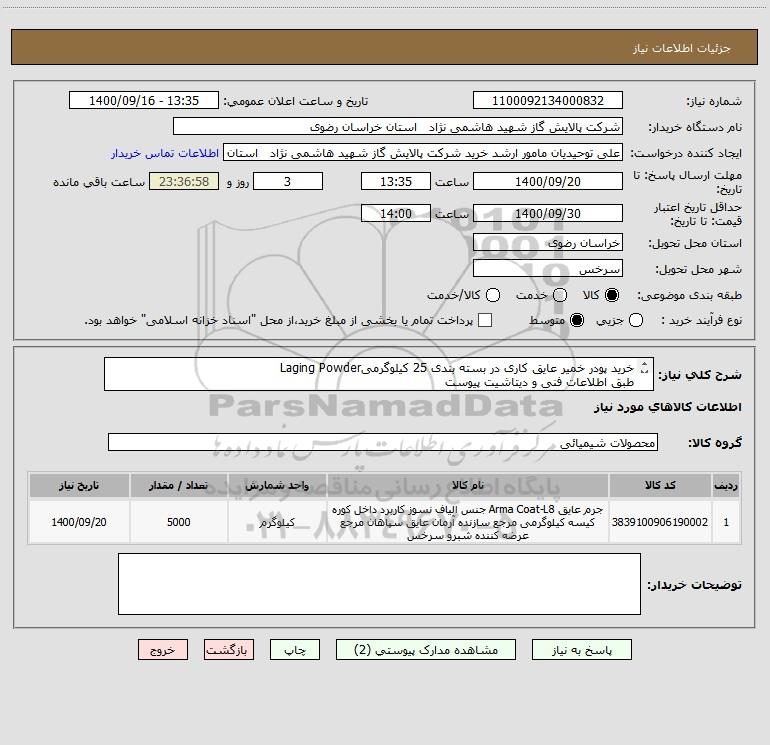Click product code 3839100906190002 cell
Screen dimensions: 770x745
tap(660, 522)
